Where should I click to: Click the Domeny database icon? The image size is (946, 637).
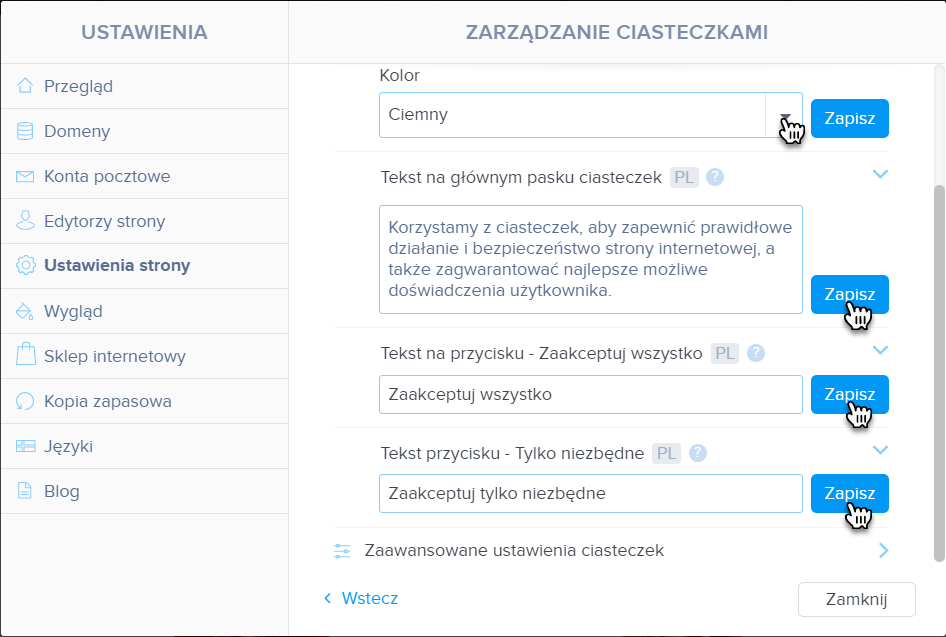click(25, 131)
